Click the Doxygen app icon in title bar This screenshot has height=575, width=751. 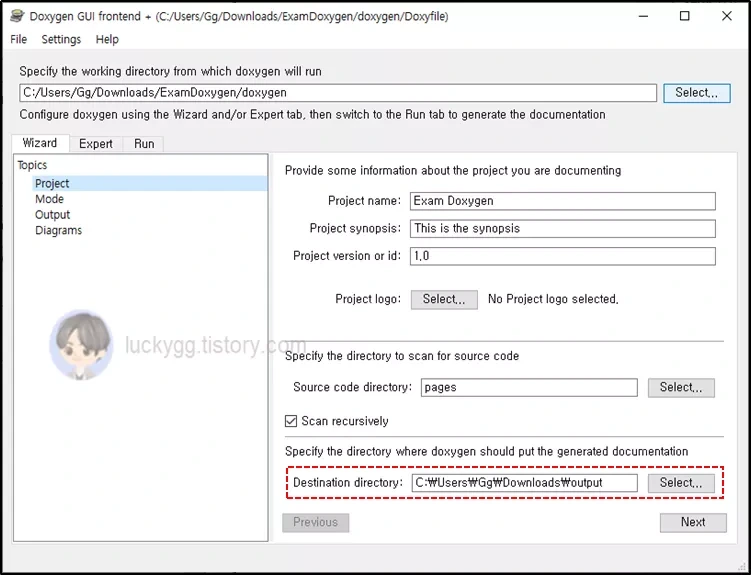(x=17, y=16)
